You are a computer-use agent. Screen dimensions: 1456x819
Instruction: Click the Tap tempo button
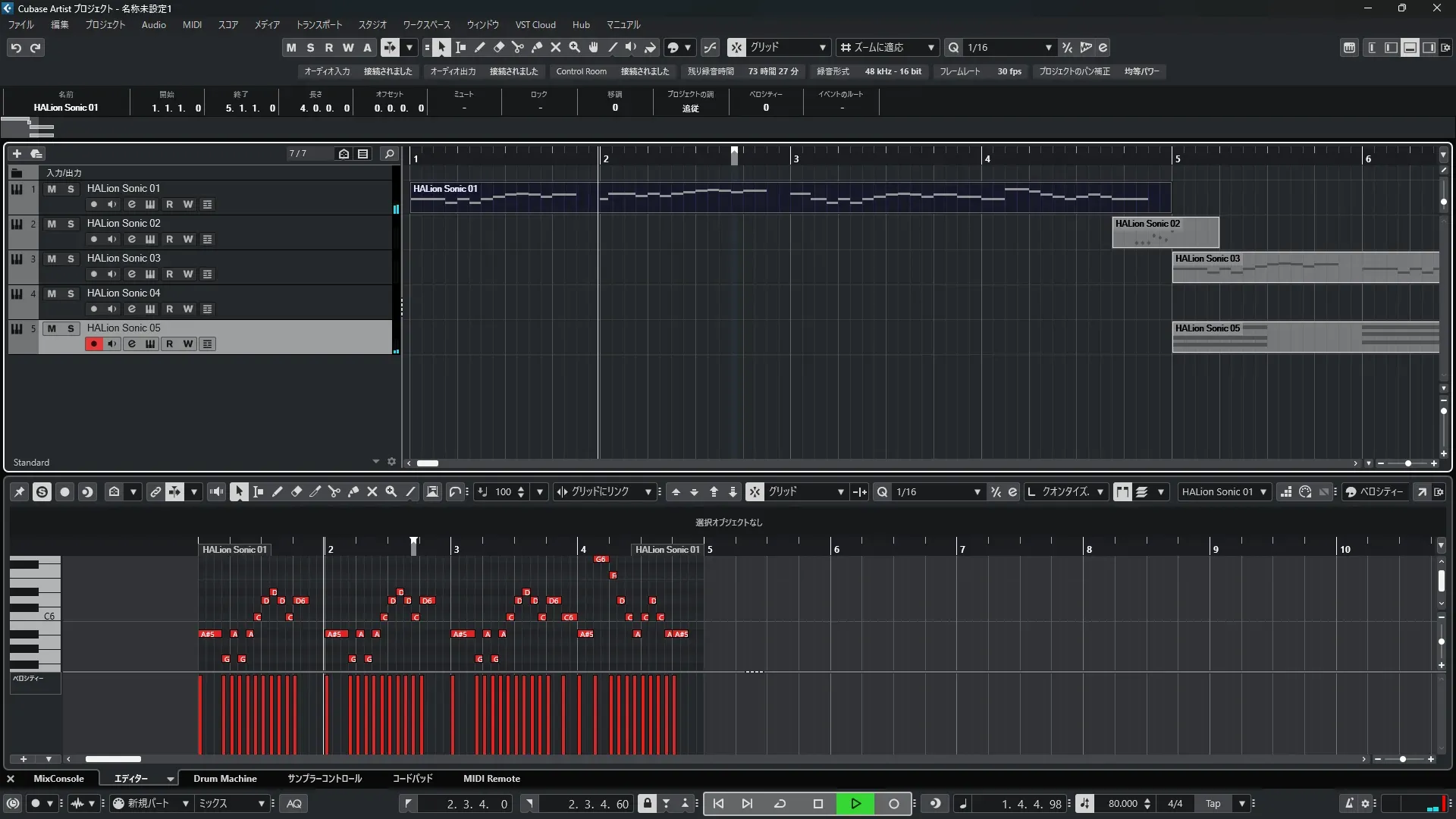1213,804
